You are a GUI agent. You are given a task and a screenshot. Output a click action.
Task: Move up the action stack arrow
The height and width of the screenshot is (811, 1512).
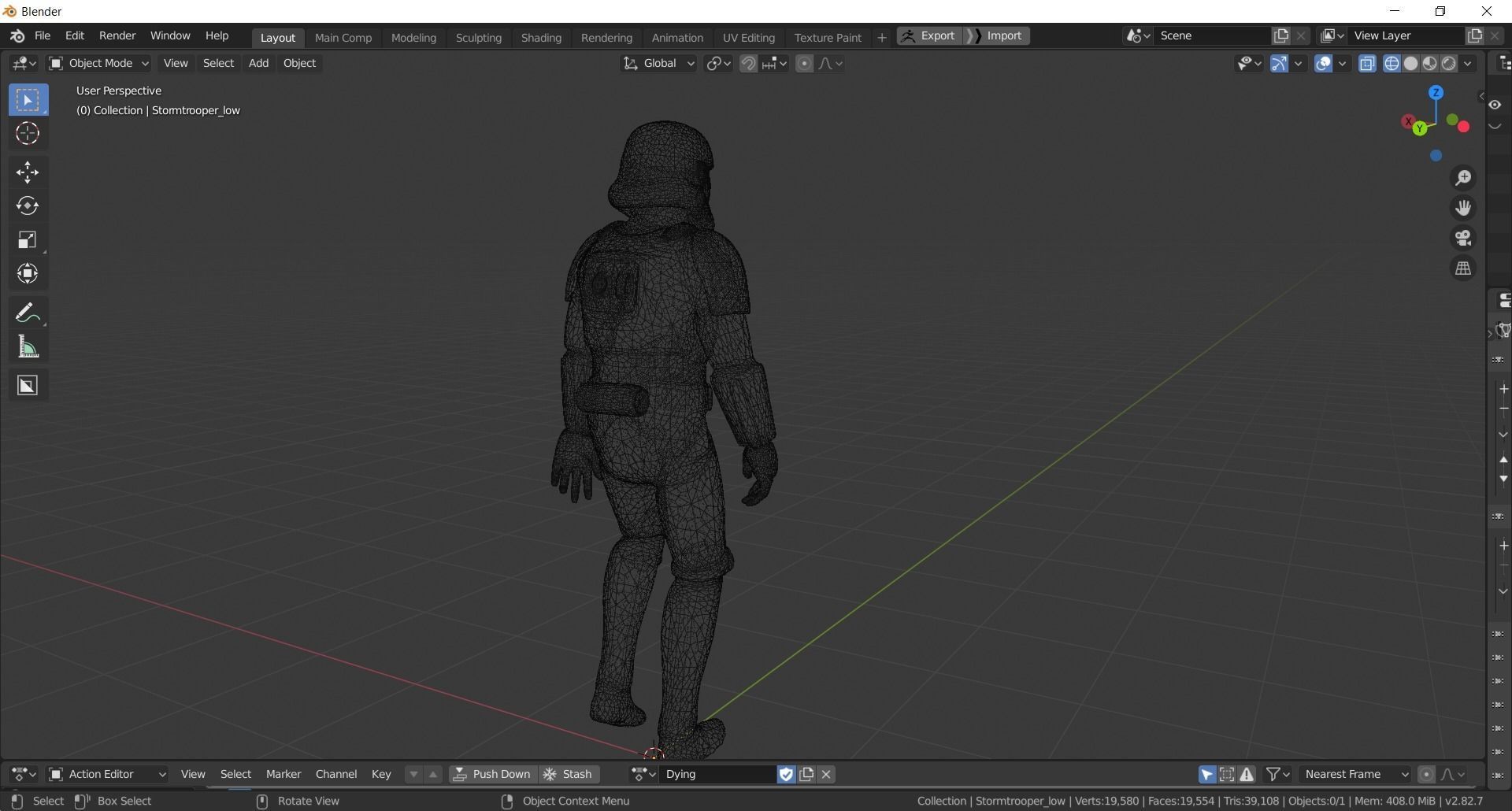point(433,775)
